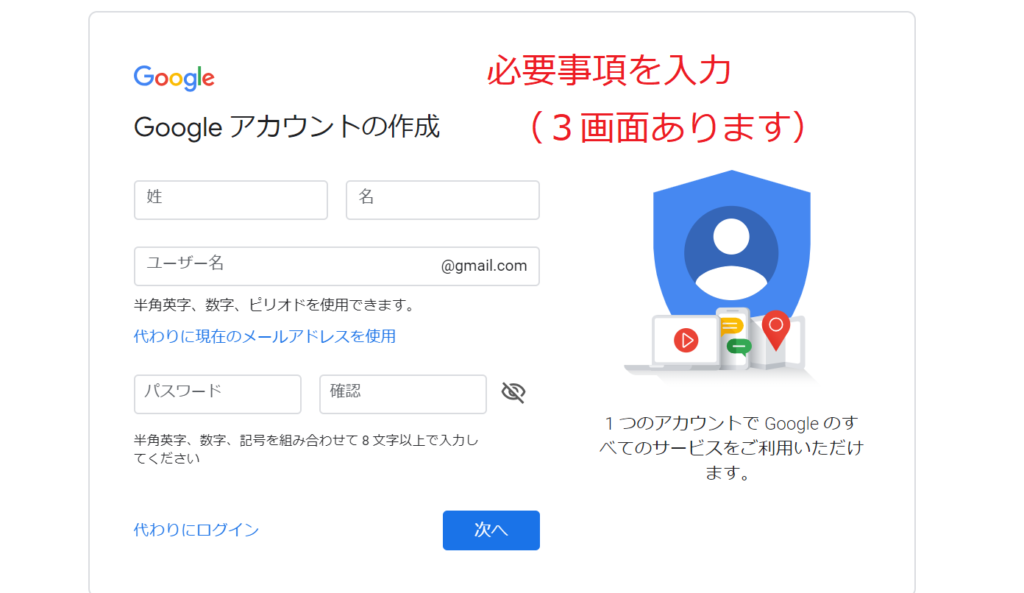Select the 確認 confirm password field
The width and height of the screenshot is (1024, 593).
point(403,394)
